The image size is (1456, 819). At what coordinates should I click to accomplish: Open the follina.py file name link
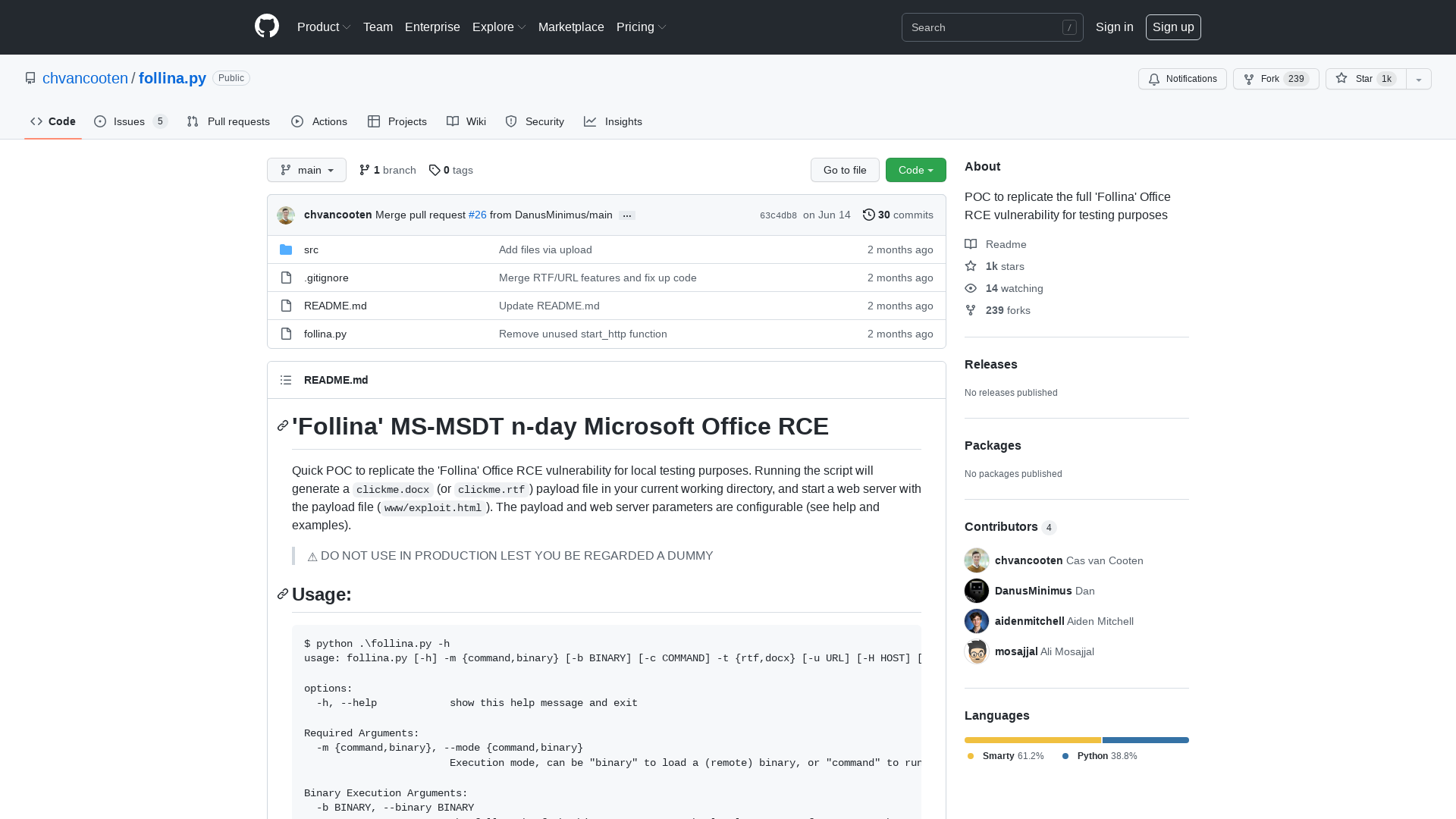pyautogui.click(x=325, y=334)
